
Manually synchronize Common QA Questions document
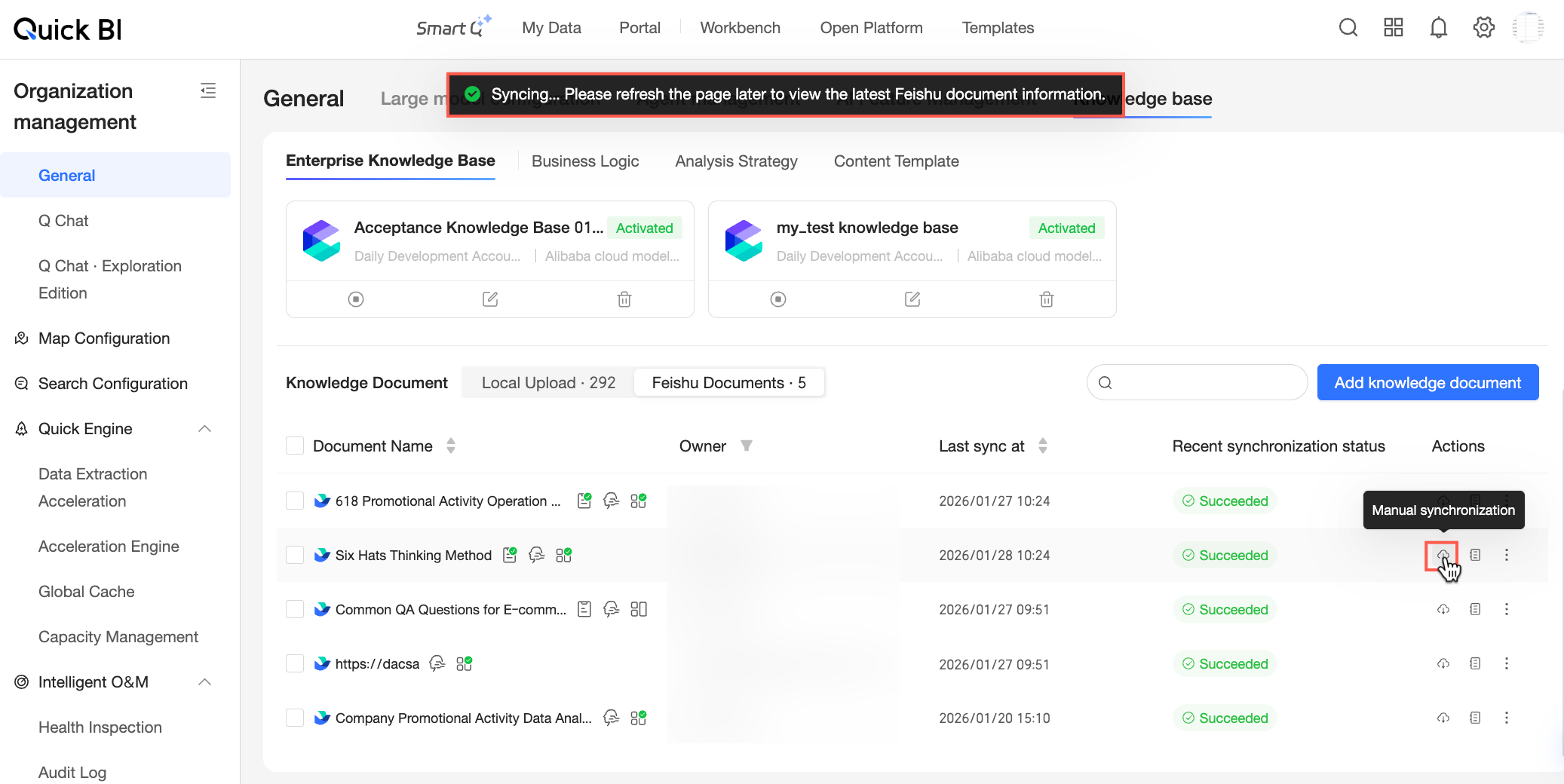pos(1443,609)
